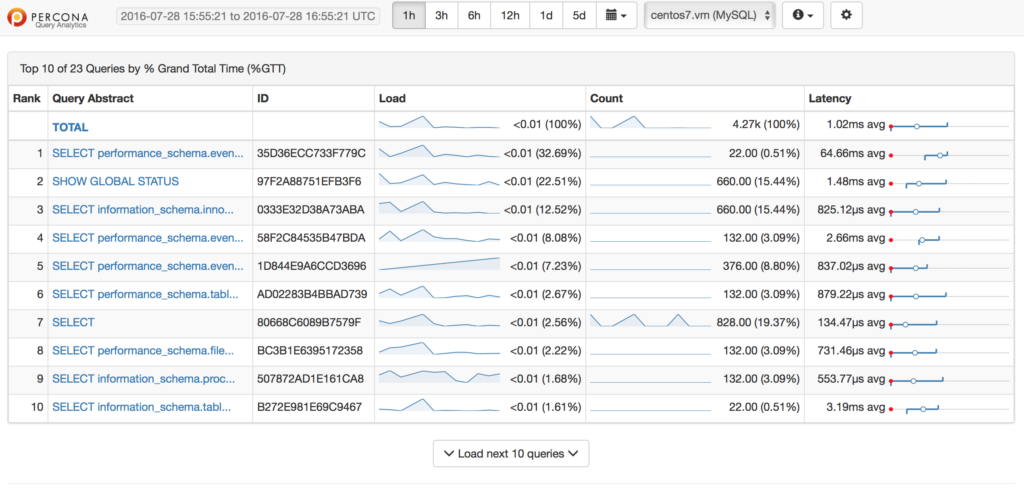
Task: Click query ID 507872AD1E161CA8
Action: (x=310, y=379)
